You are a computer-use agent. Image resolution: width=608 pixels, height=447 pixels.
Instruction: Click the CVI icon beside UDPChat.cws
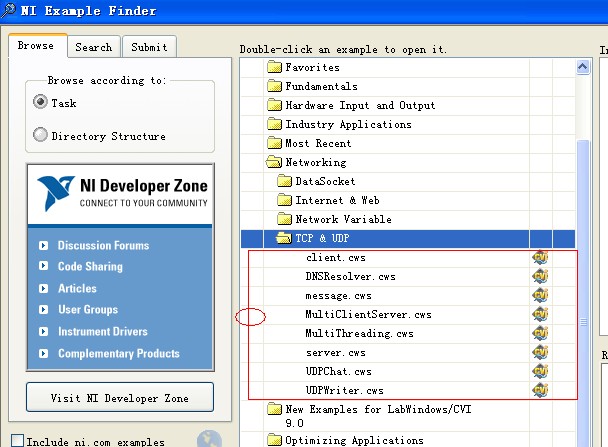click(x=540, y=371)
